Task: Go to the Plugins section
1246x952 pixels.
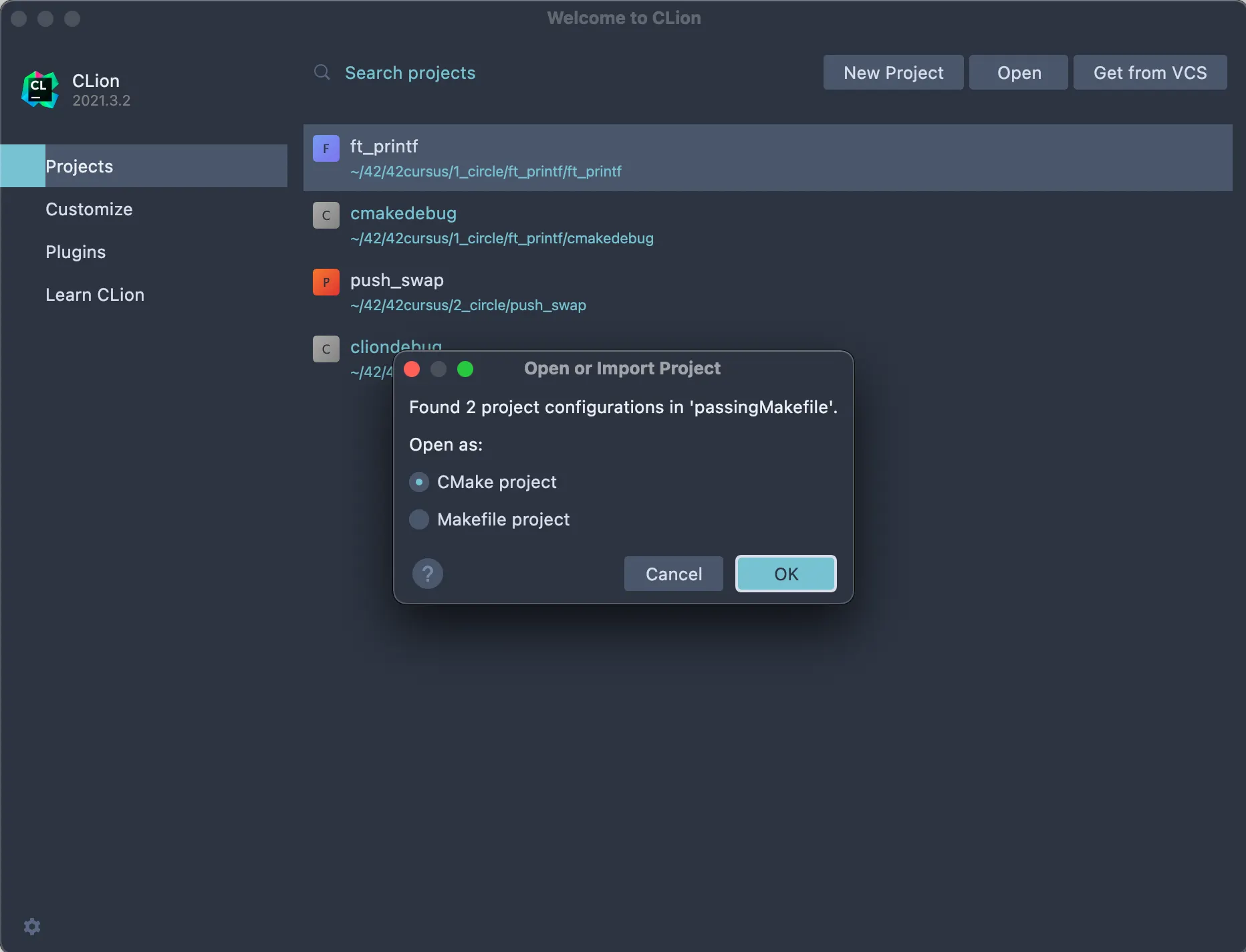Action: click(144, 251)
